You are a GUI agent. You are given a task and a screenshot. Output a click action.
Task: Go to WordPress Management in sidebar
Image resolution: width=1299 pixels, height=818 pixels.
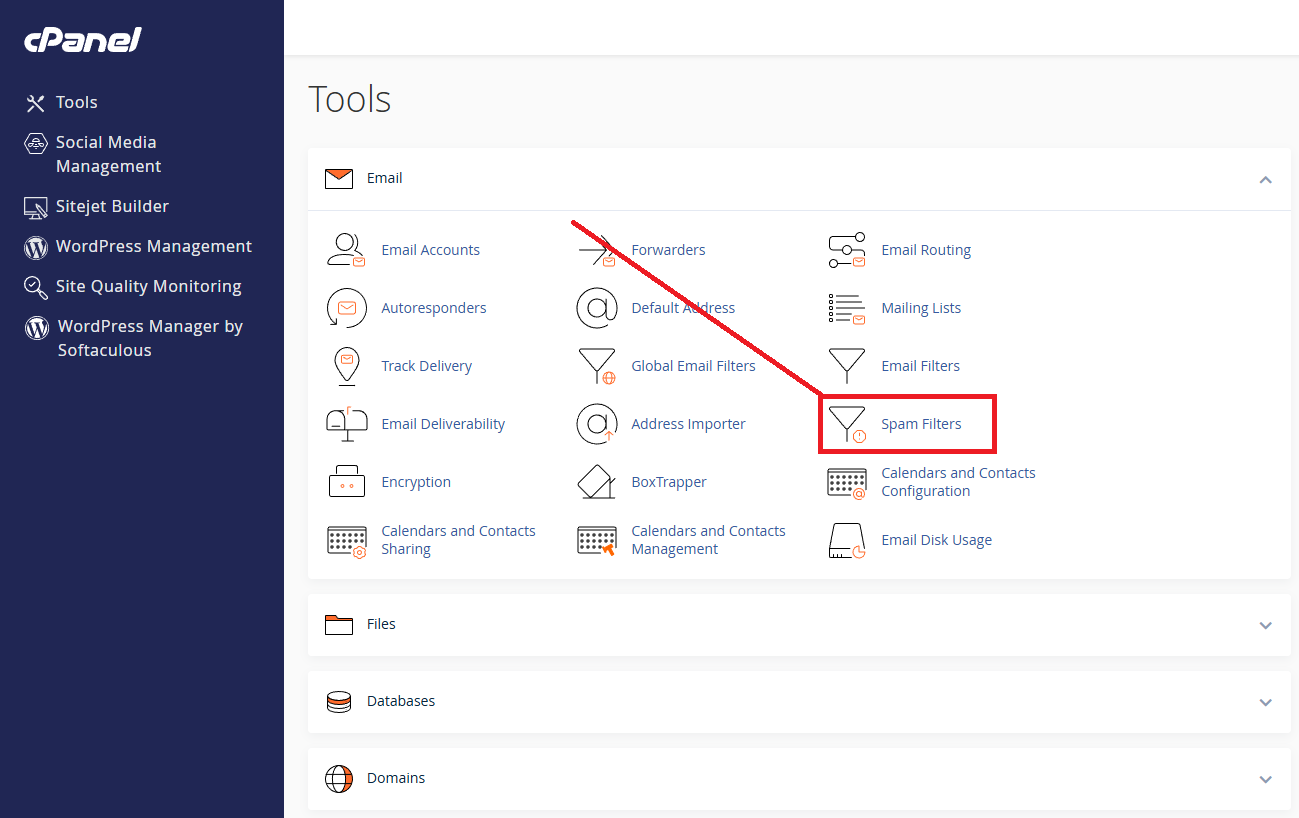(x=154, y=246)
